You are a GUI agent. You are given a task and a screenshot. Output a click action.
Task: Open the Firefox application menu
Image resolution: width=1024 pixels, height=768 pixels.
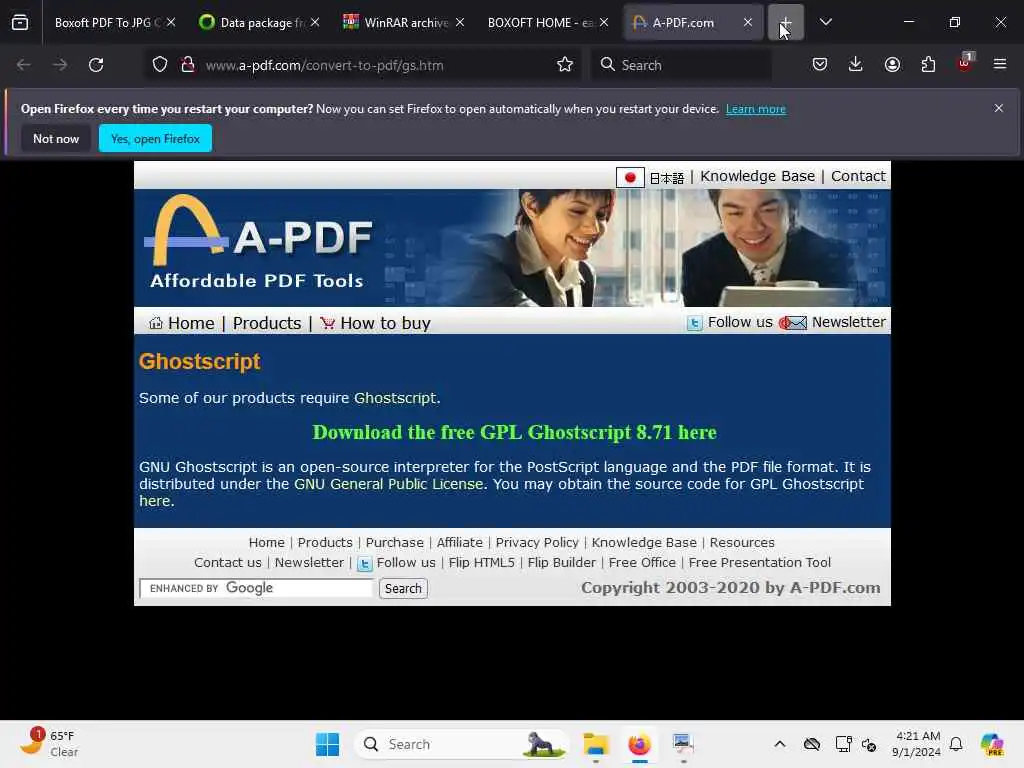point(999,64)
